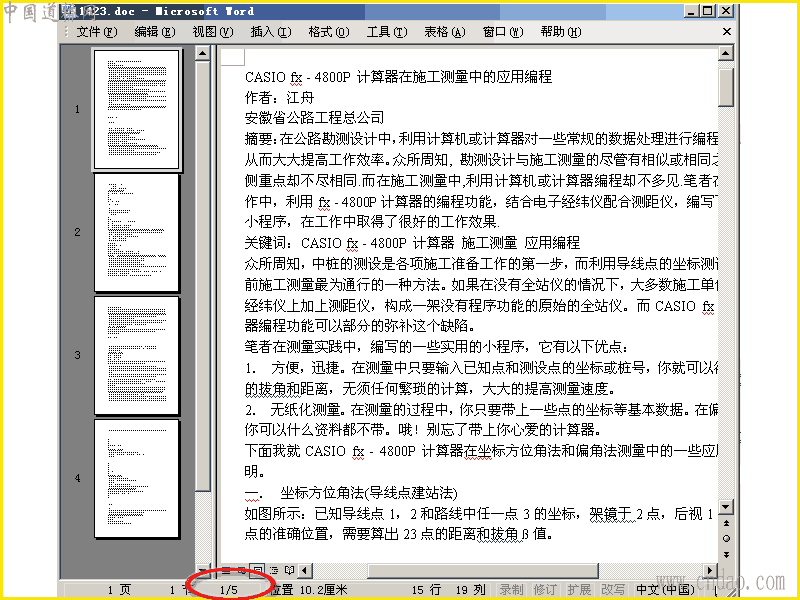The width and height of the screenshot is (800, 600).
Task: Click document vertical scrollbar thumb
Action: click(726, 87)
